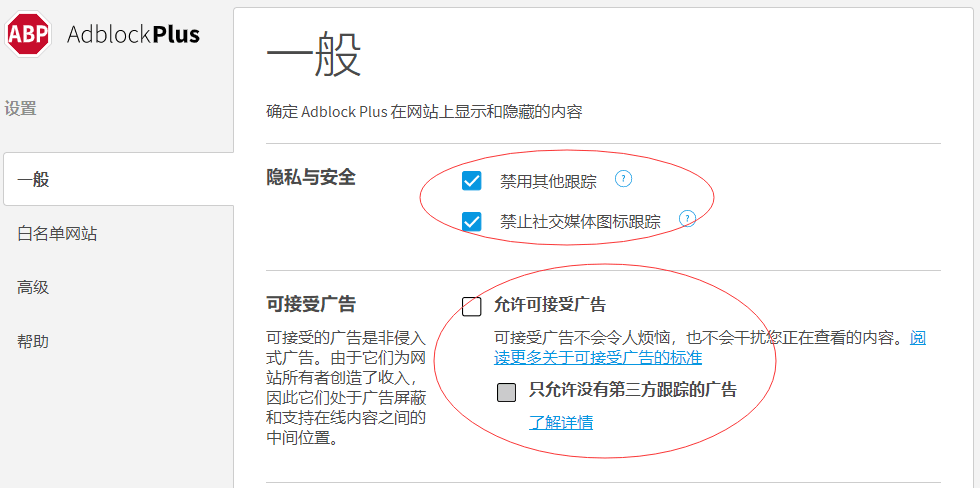Click the large 一般 page heading
Screen dimensions: 980x488
pos(314,56)
